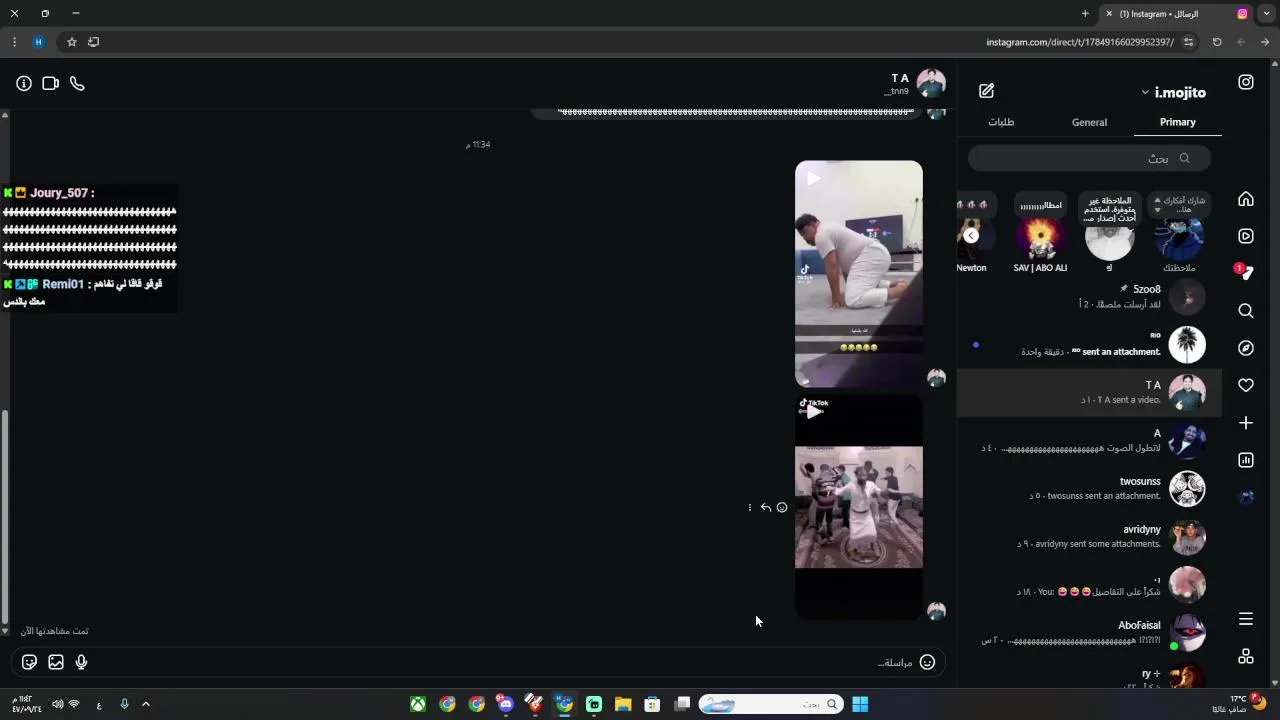Screen dimensions: 1280x720
Task: Open the شكراً على التفاصيل conversation
Action: click(1089, 584)
